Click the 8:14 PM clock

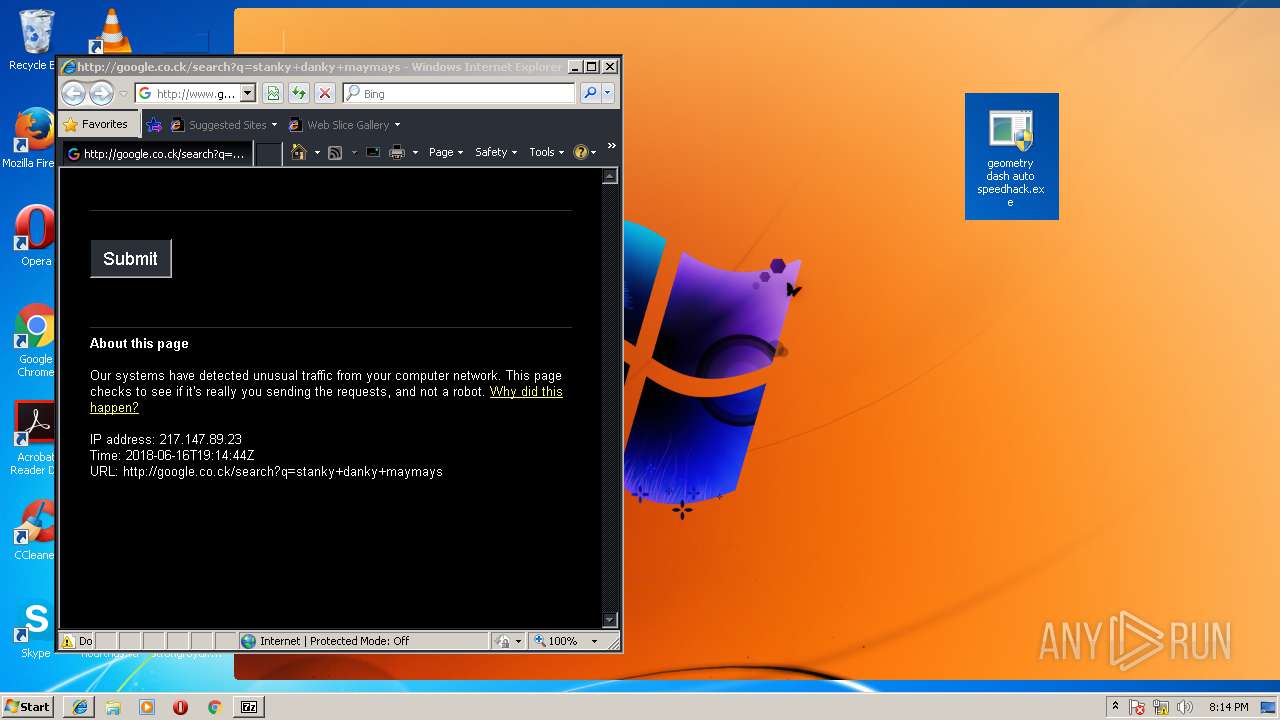click(1228, 707)
